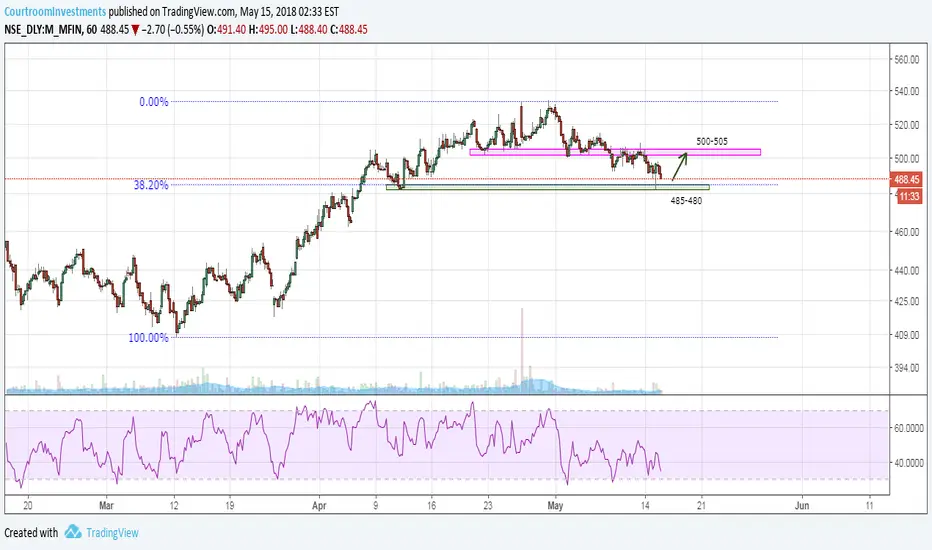
Task: Click the TradingView logo icon at the bottom
Action: [x=73, y=532]
